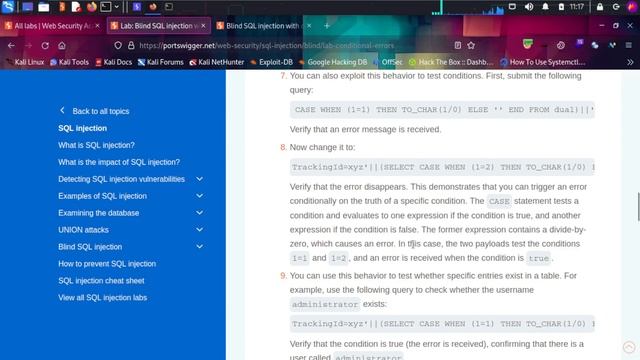View site security padlock information
Image resolution: width=640 pixels, height=360 pixels.
(x=131, y=45)
